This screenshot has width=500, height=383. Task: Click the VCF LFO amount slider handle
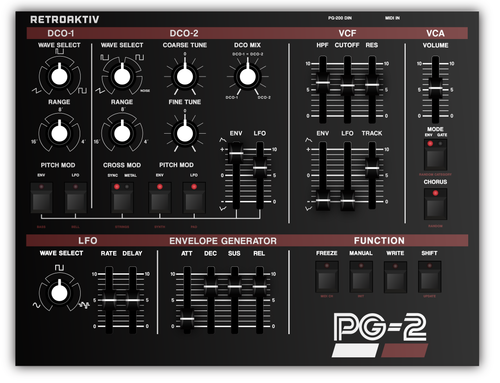(347, 201)
